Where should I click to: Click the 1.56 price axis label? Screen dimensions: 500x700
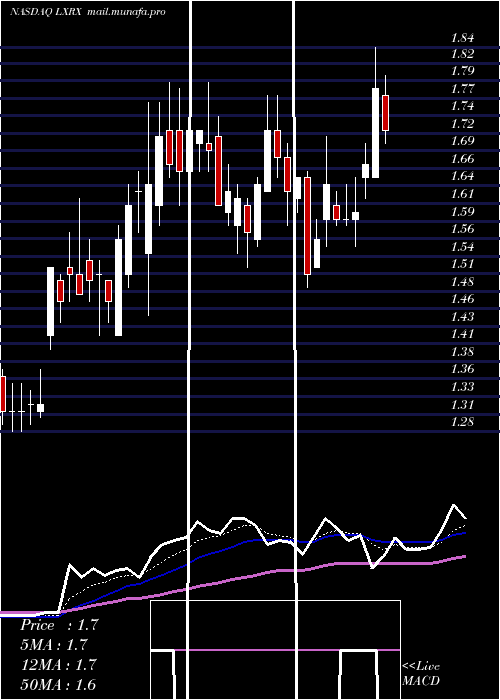click(462, 229)
